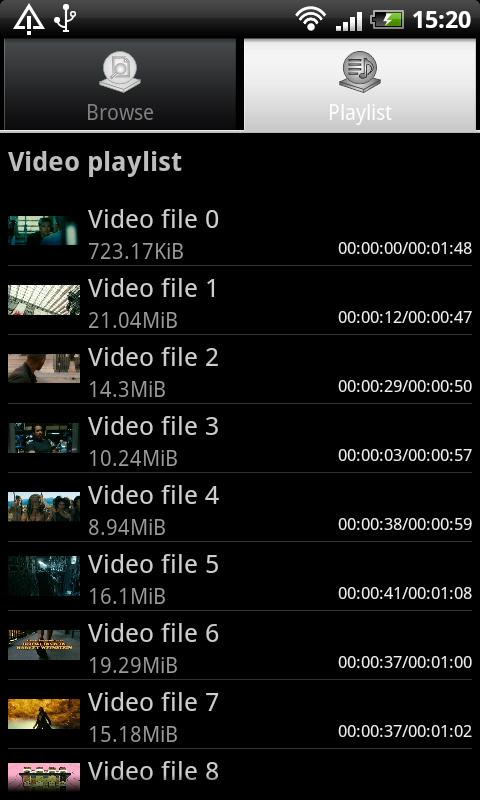The height and width of the screenshot is (800, 480).
Task: Open Video file 1 thumbnail
Action: coord(44,299)
